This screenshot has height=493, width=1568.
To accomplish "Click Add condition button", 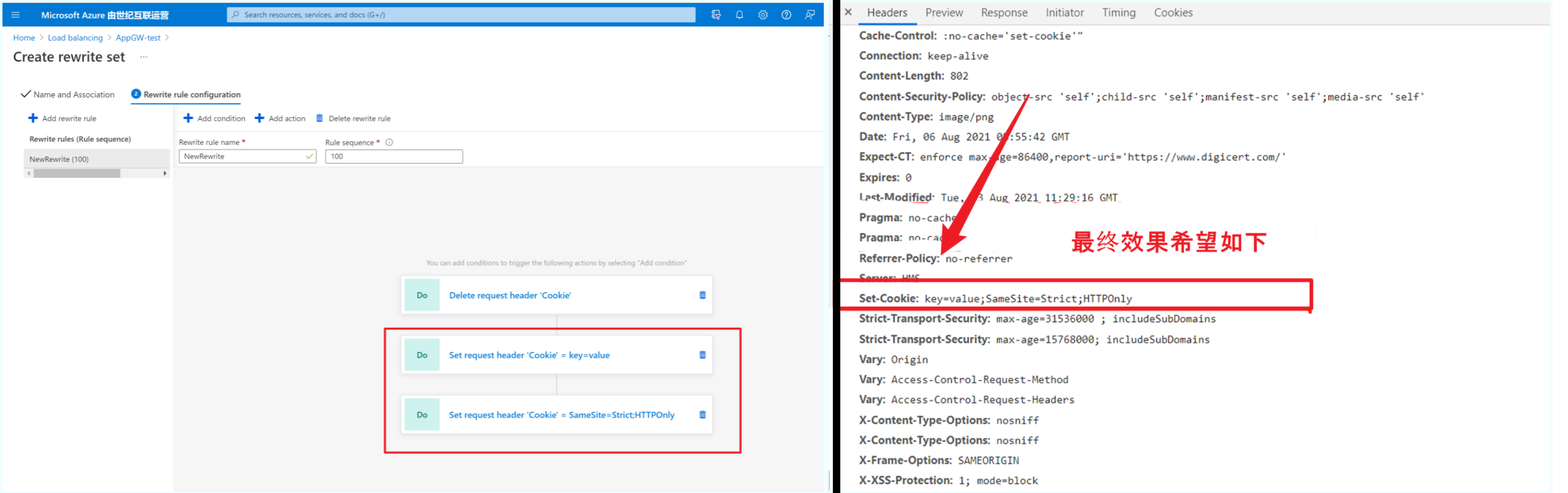I will pyautogui.click(x=215, y=118).
